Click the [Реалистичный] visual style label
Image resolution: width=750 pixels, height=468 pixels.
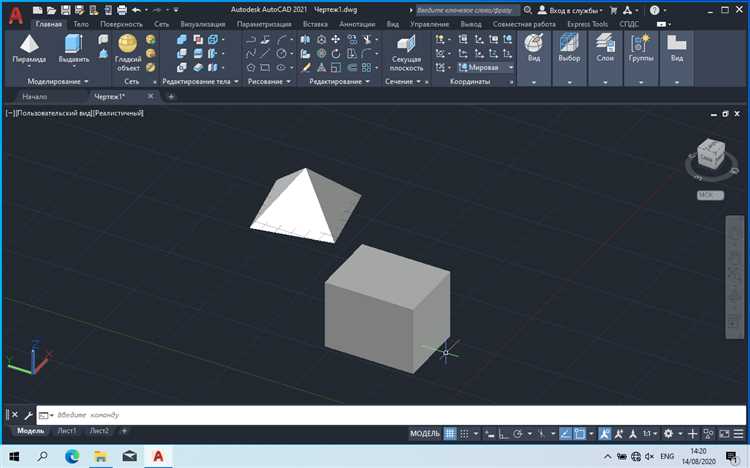(x=118, y=113)
